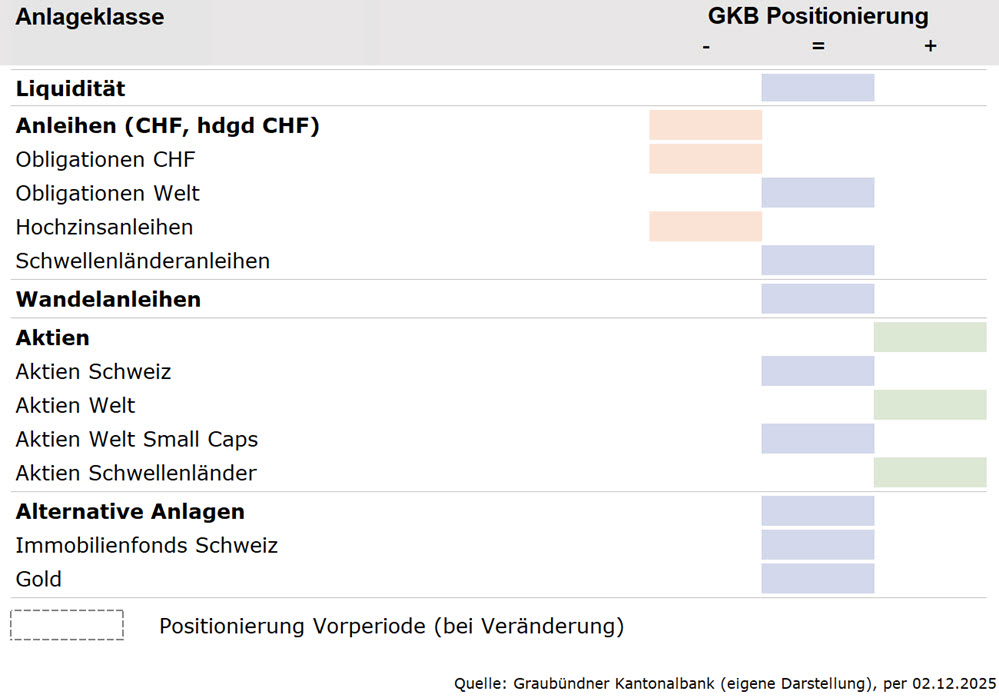
Task: Click the Immobilienfonds Schweiz label
Action: coord(146,546)
